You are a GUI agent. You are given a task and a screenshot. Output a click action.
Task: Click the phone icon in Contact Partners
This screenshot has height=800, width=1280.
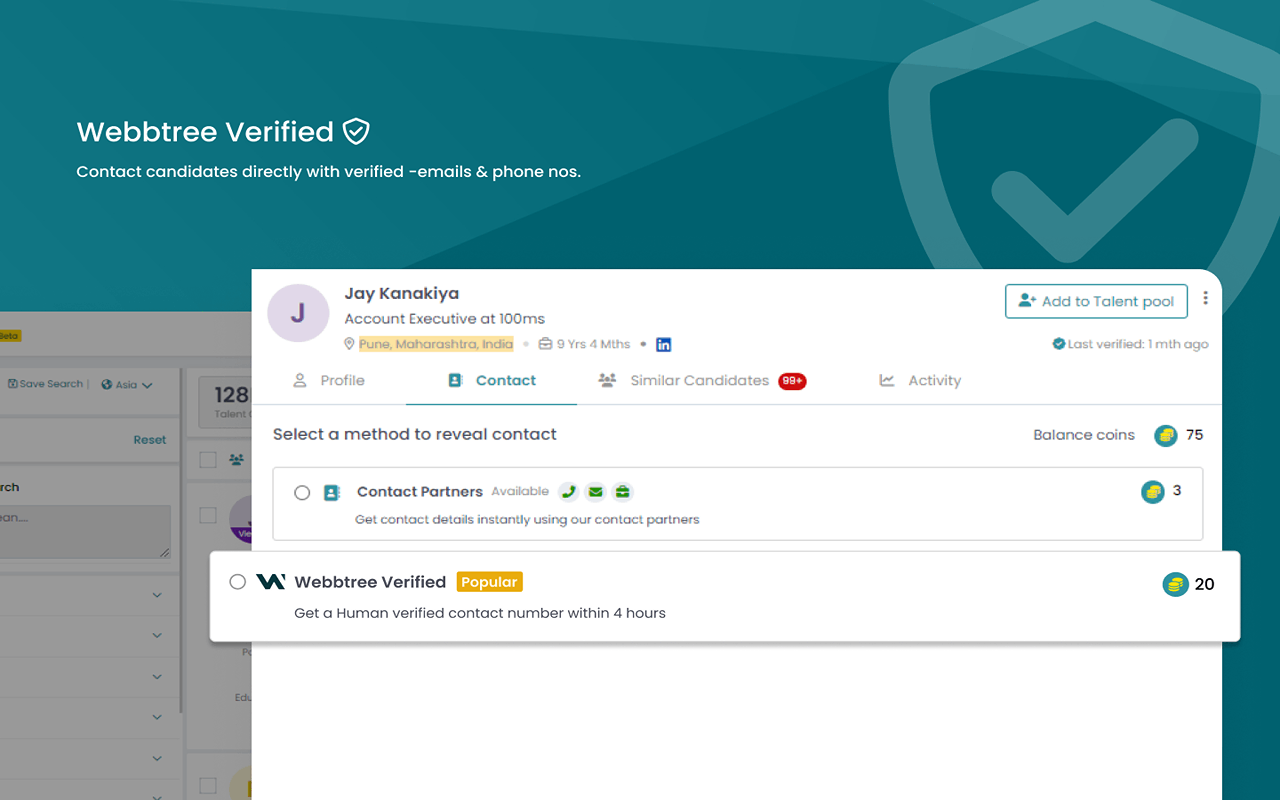coord(568,491)
